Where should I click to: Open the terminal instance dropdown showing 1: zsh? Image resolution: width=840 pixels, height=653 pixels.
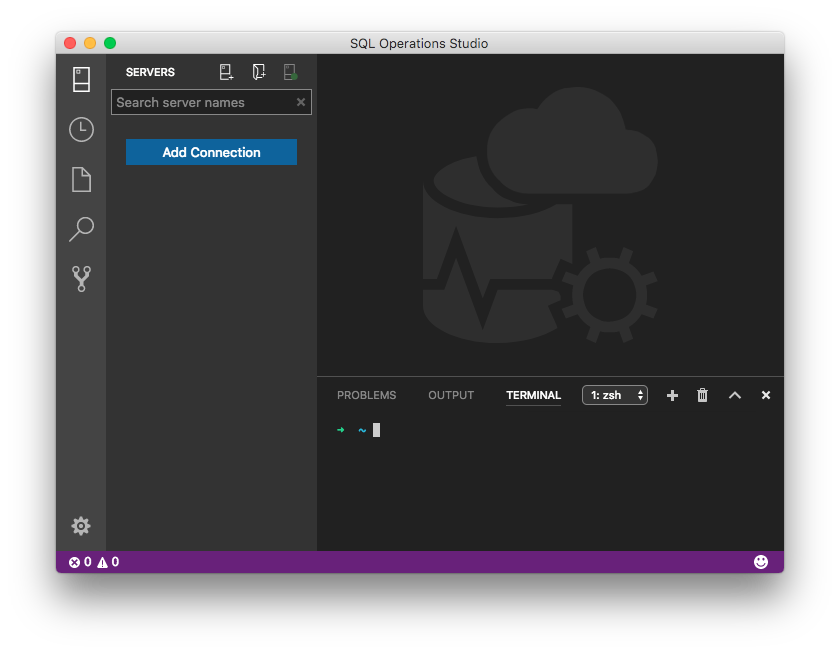(614, 395)
